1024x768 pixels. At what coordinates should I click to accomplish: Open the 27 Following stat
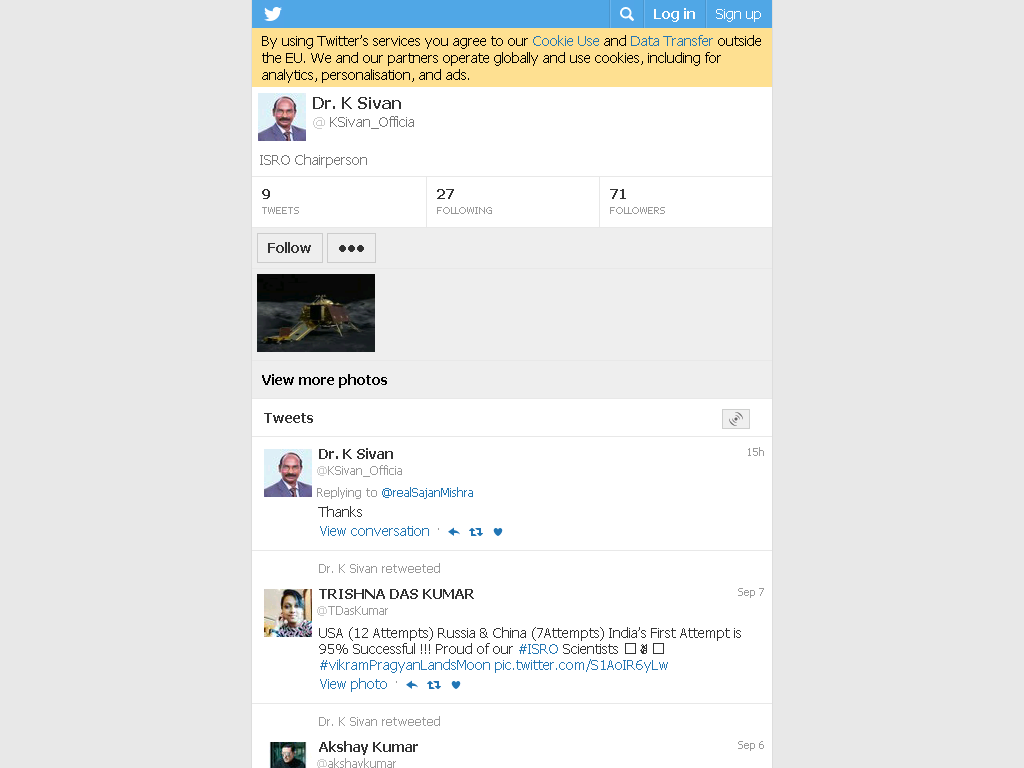pos(513,202)
